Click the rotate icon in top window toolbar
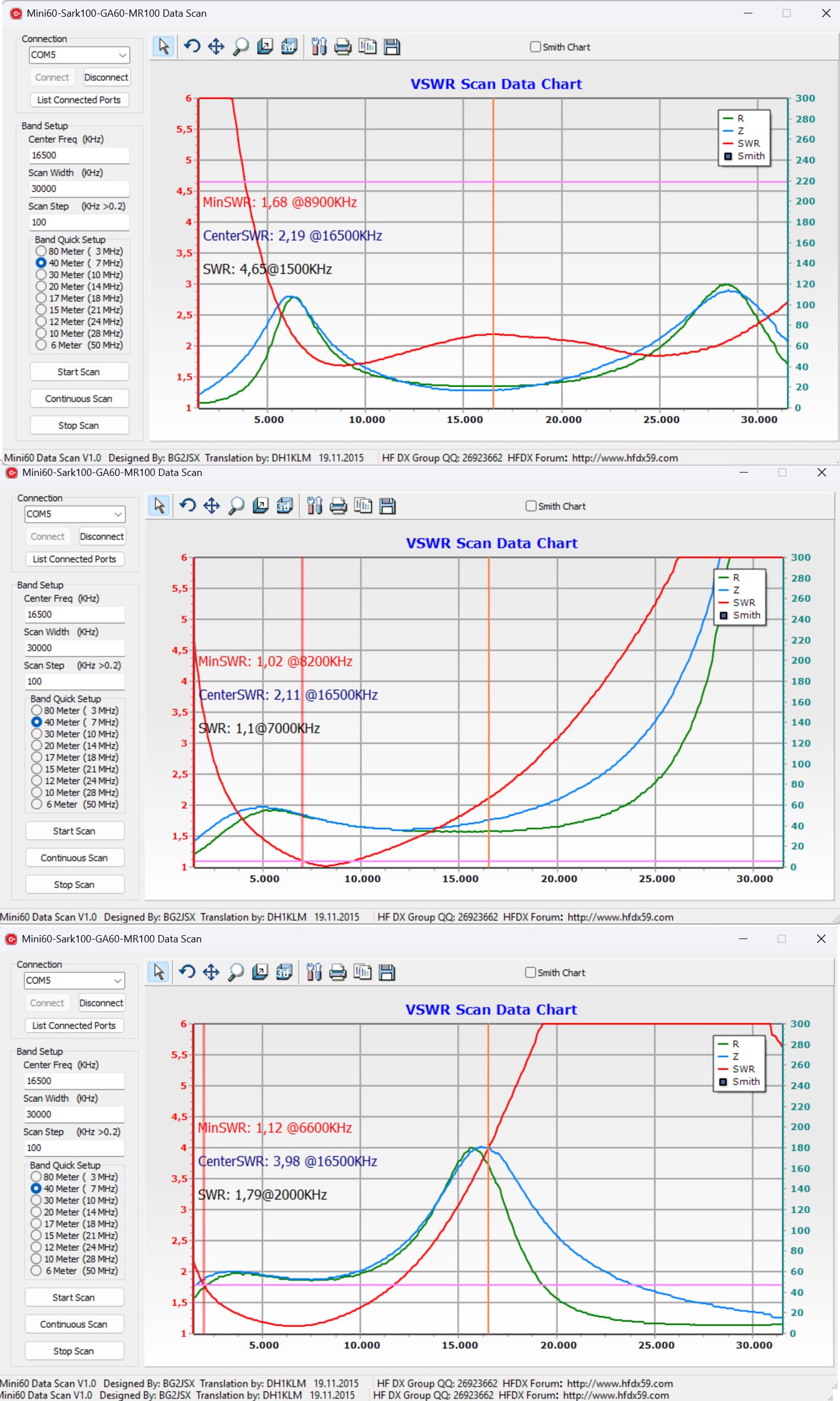840x1401 pixels. 192,46
